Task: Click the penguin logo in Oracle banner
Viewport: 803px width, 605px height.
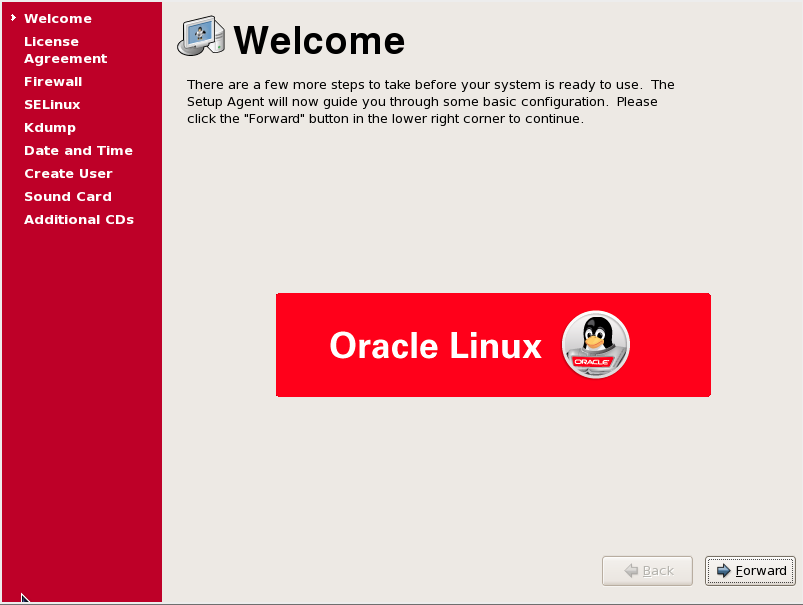Action: tap(596, 345)
